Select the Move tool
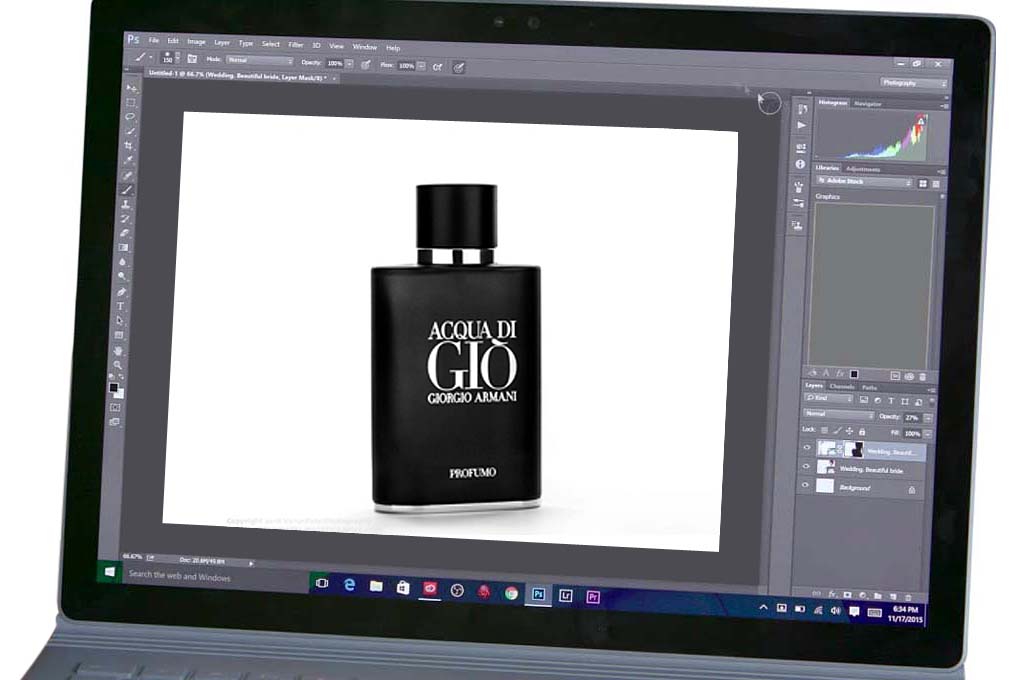 [133, 87]
